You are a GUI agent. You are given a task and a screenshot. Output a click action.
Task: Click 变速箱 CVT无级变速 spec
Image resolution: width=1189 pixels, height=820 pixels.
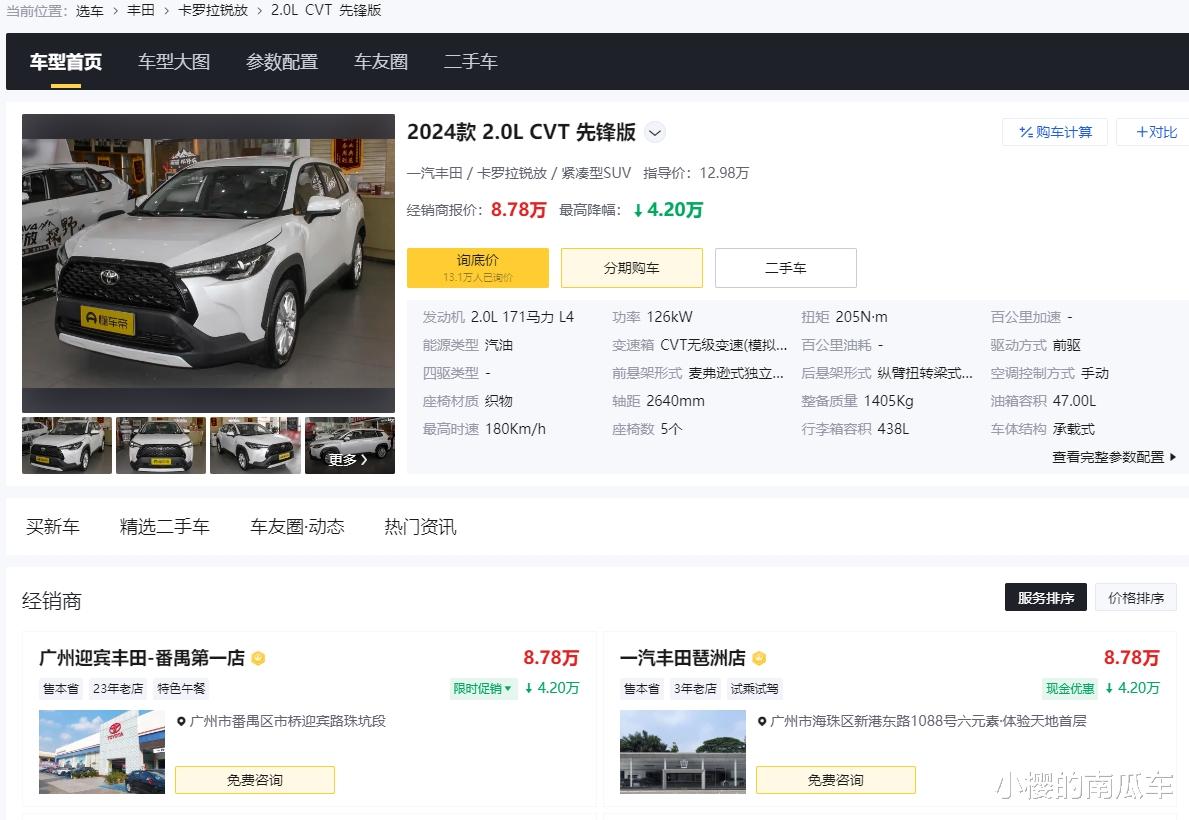pyautogui.click(x=700, y=345)
